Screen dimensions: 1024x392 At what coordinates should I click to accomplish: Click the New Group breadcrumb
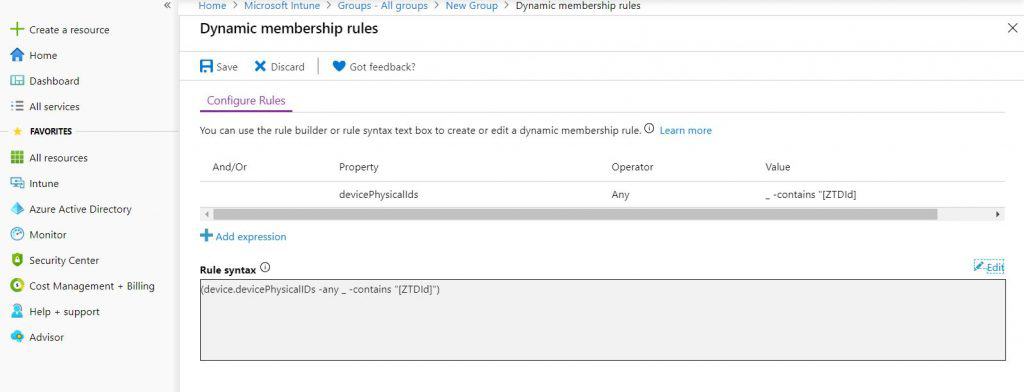coord(472,6)
